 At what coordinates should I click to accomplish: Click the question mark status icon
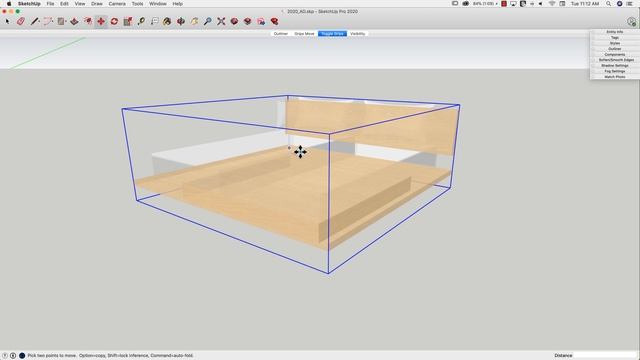[x=5, y=356]
